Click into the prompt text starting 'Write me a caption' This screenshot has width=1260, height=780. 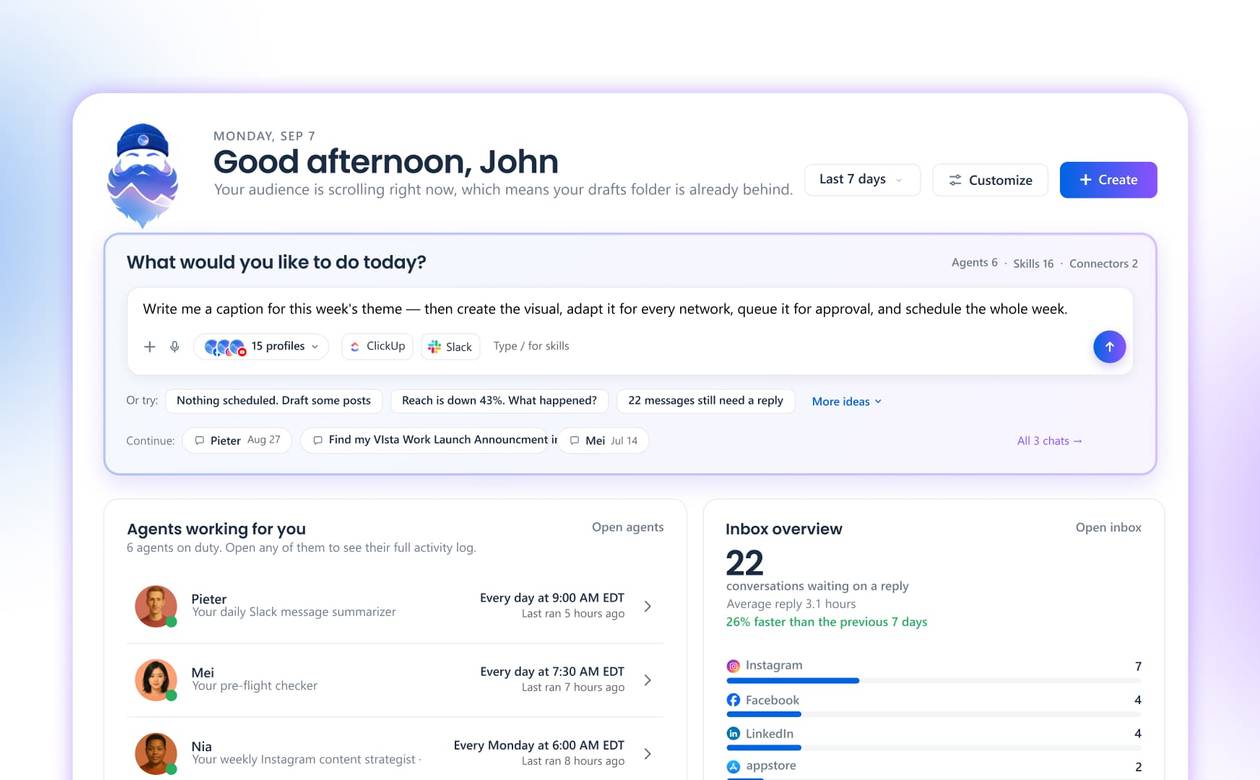point(605,309)
